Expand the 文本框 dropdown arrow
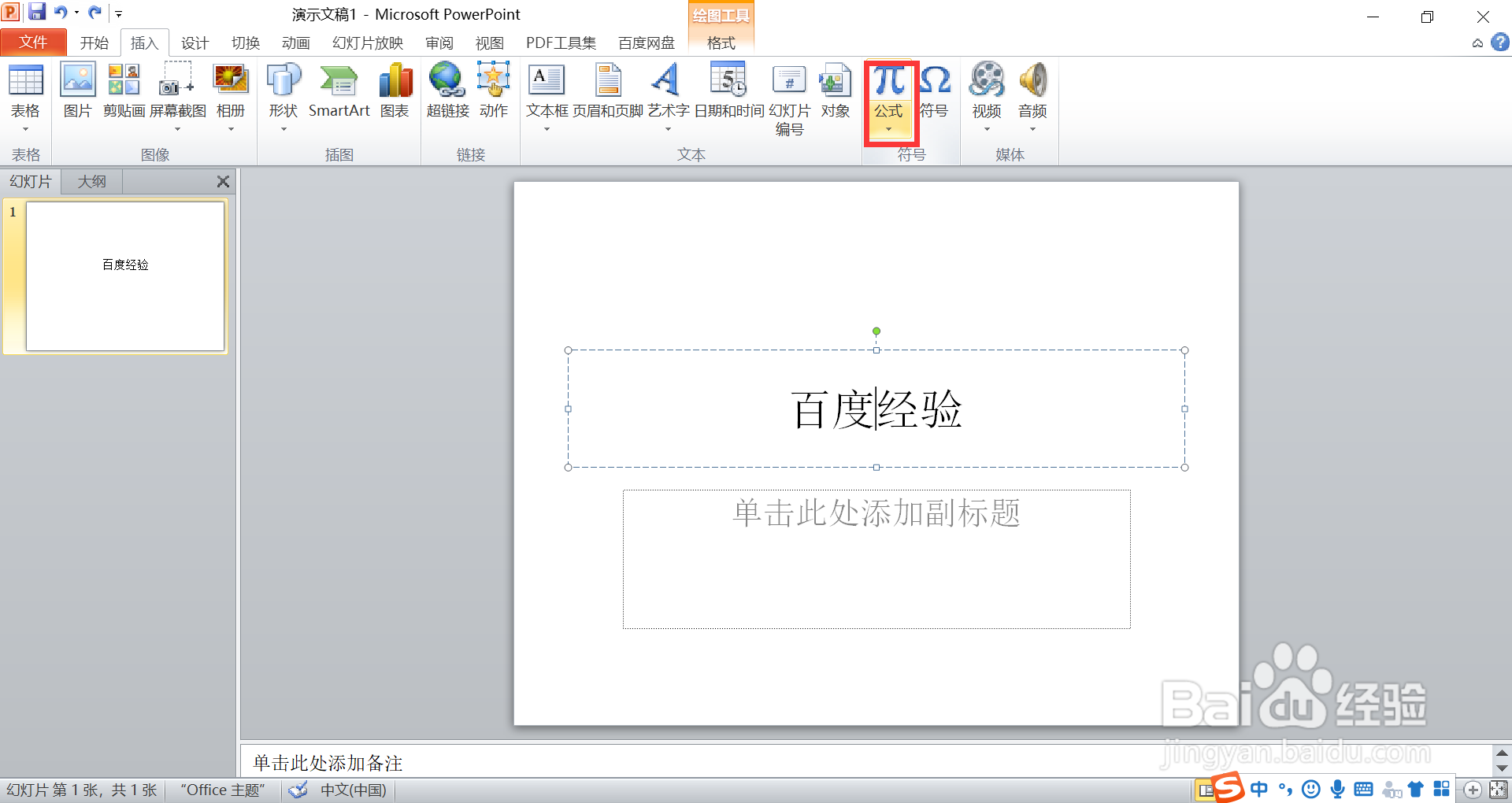Image resolution: width=1512 pixels, height=803 pixels. (x=547, y=129)
